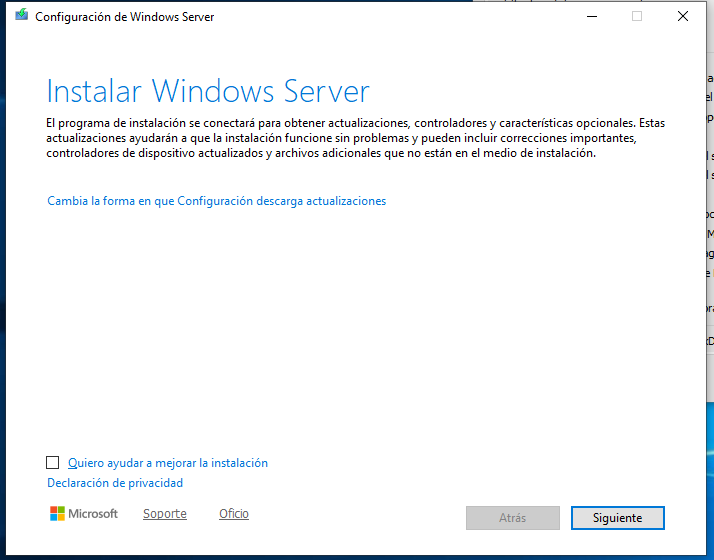Screen dimensions: 714x560
Task: Click the 'Configuración de Windows Server' title text
Action: coord(124,17)
